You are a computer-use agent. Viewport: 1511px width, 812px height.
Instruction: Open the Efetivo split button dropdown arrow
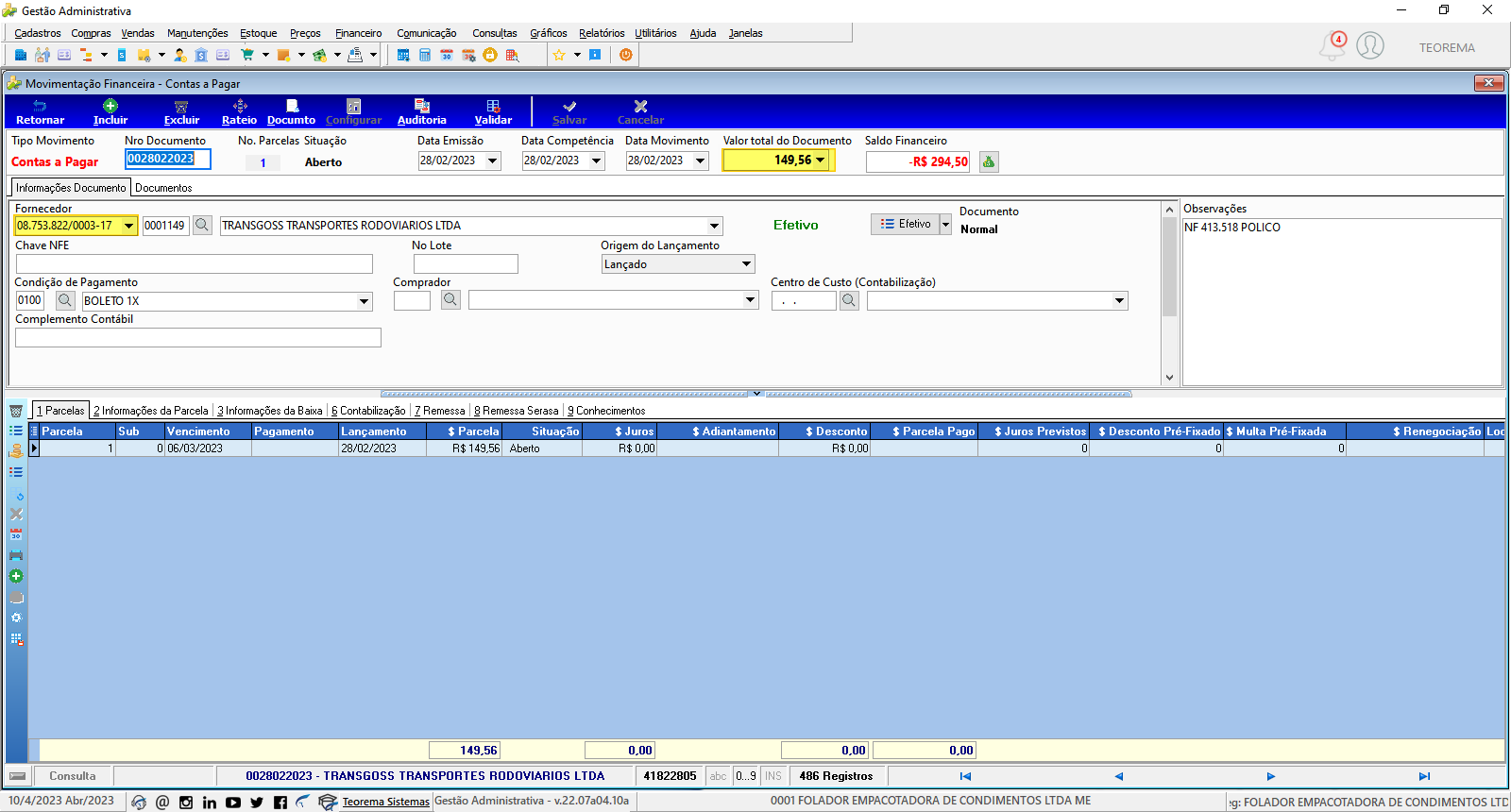pyautogui.click(x=945, y=224)
